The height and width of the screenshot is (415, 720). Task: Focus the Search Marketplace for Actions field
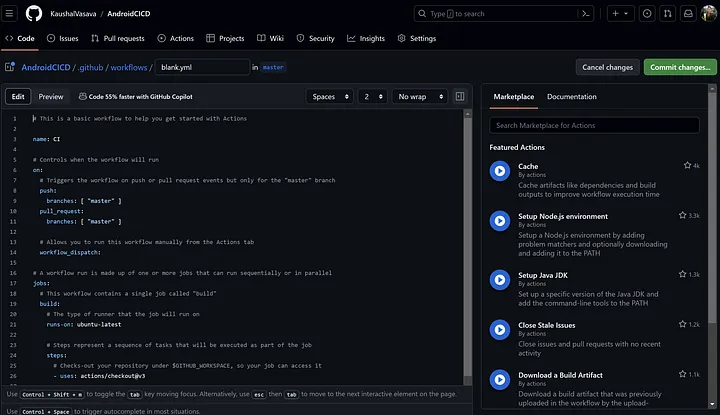point(594,125)
